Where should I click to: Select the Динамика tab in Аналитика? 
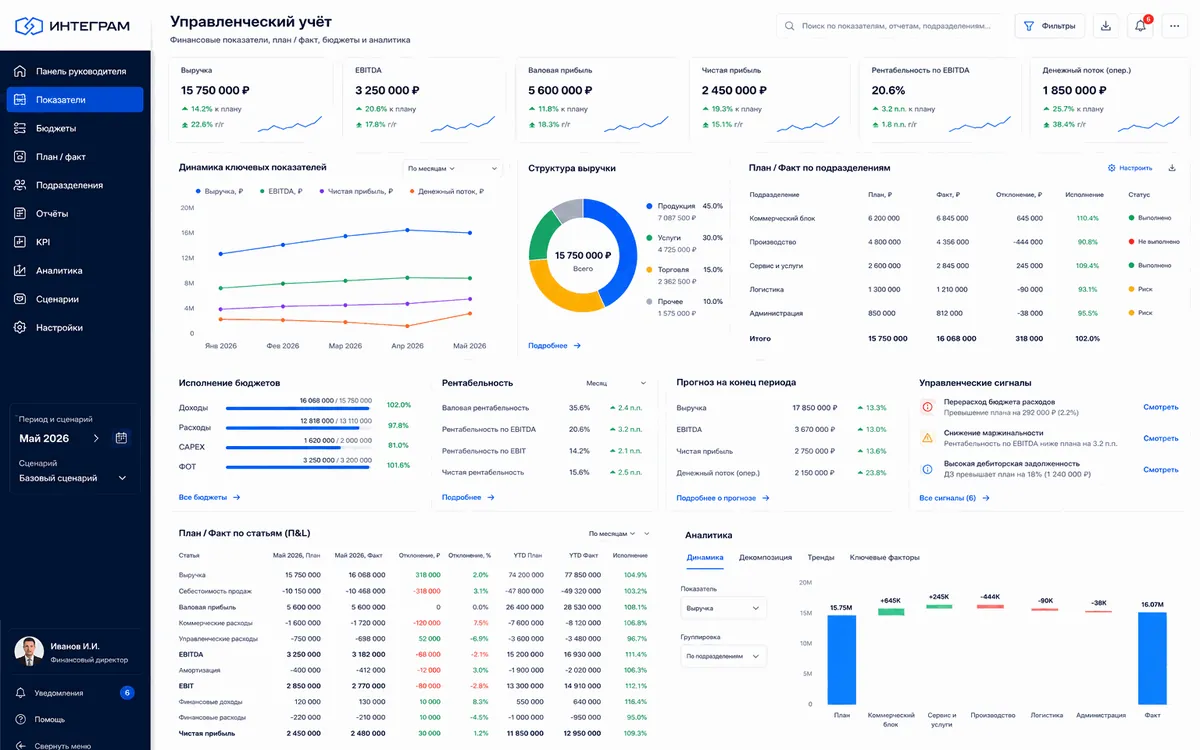[x=705, y=557]
